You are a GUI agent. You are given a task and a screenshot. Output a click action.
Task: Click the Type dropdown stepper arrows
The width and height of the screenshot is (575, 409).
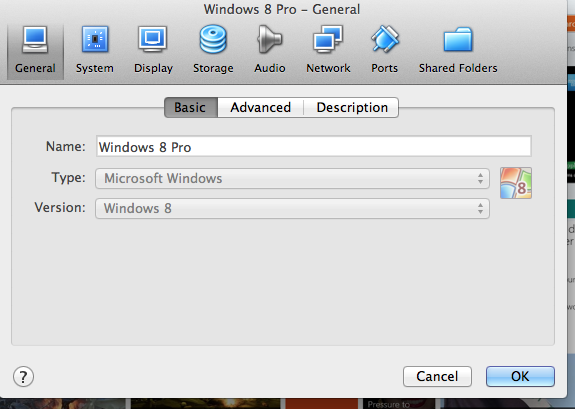(x=480, y=179)
